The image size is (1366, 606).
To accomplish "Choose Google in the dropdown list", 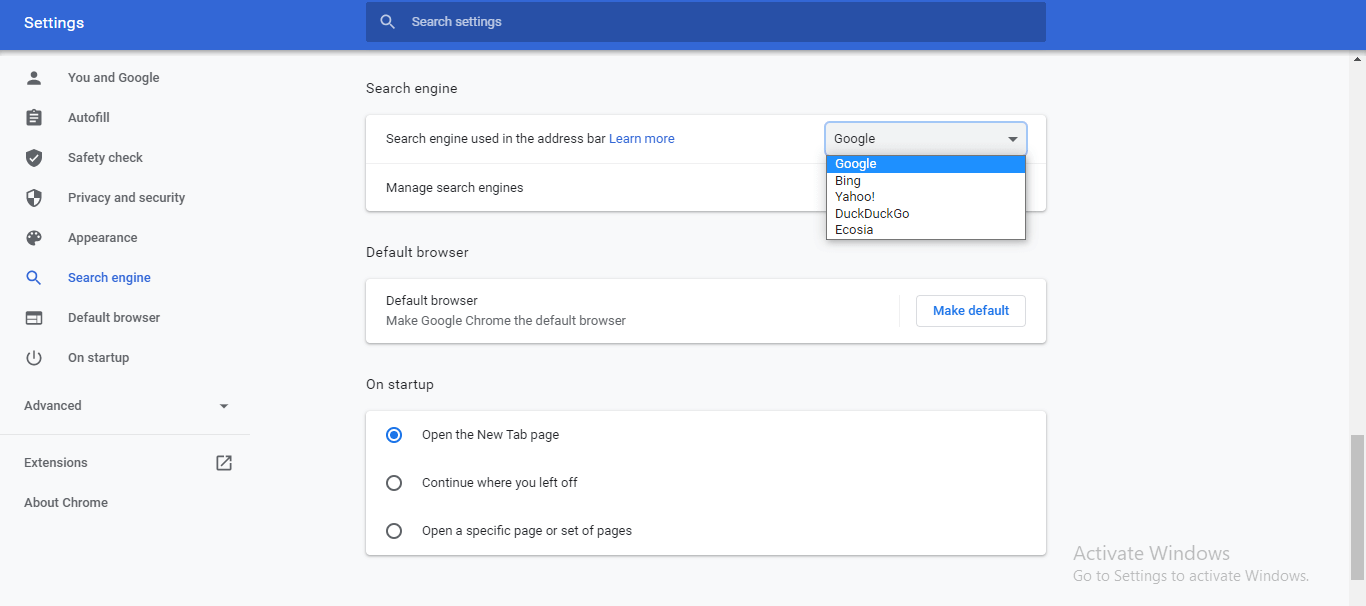I will 926,164.
